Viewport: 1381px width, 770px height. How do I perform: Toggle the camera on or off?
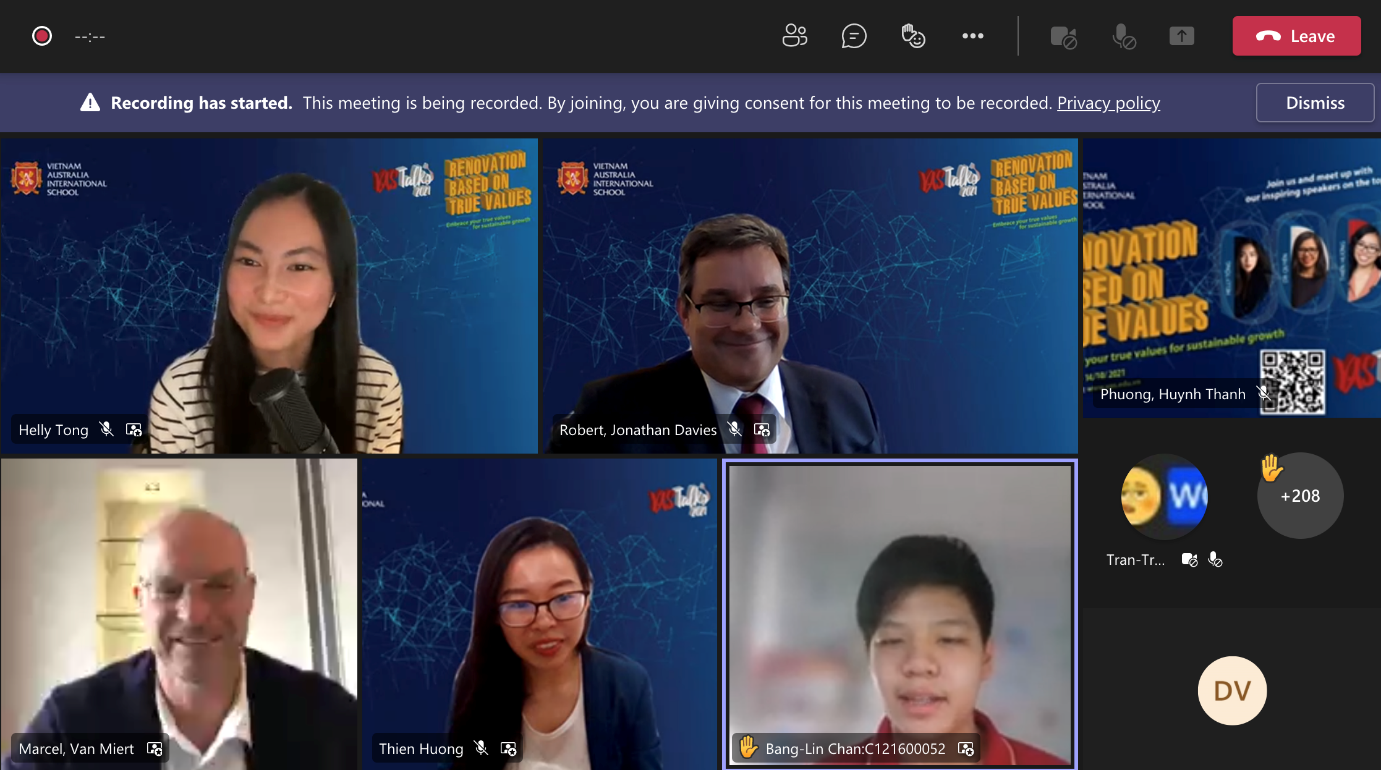[1063, 37]
